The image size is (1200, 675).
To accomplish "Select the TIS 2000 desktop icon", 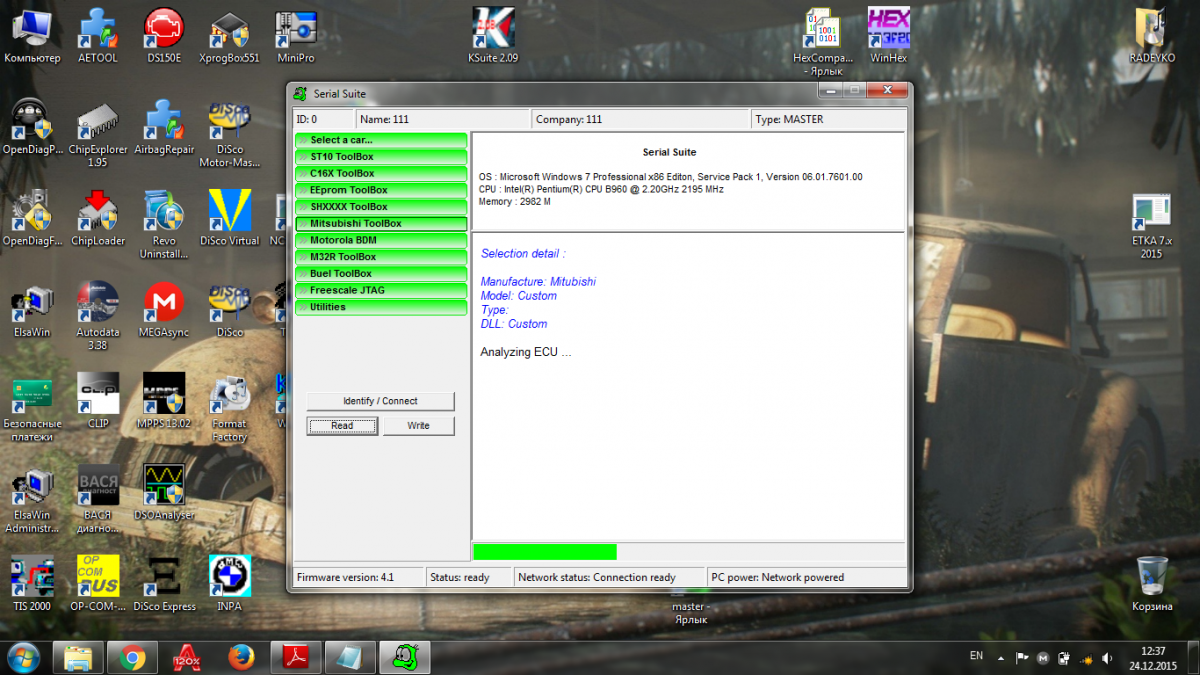I will pos(32,584).
